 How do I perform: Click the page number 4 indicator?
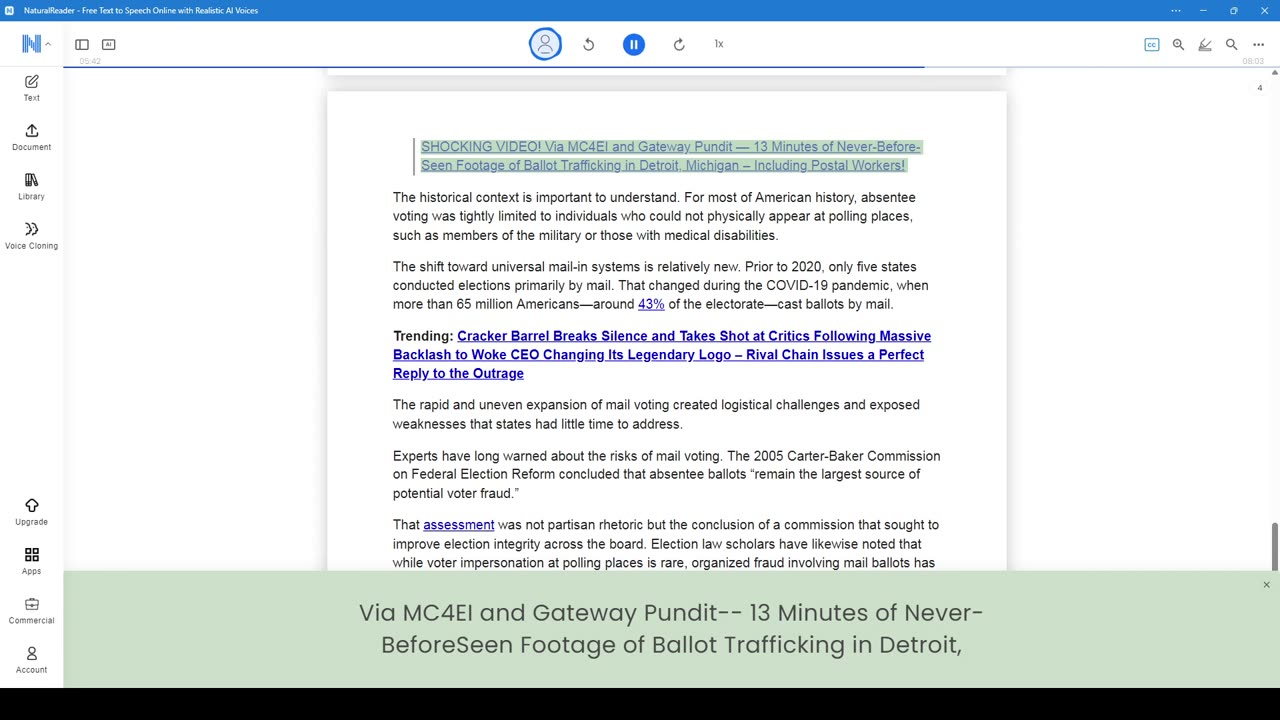click(1259, 88)
